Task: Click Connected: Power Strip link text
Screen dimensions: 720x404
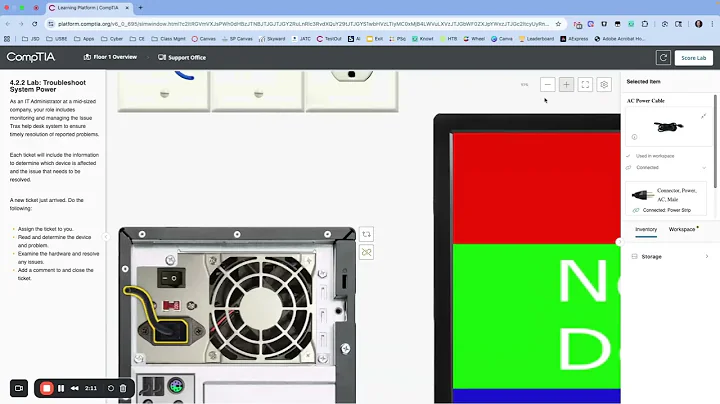Action: click(x=666, y=210)
